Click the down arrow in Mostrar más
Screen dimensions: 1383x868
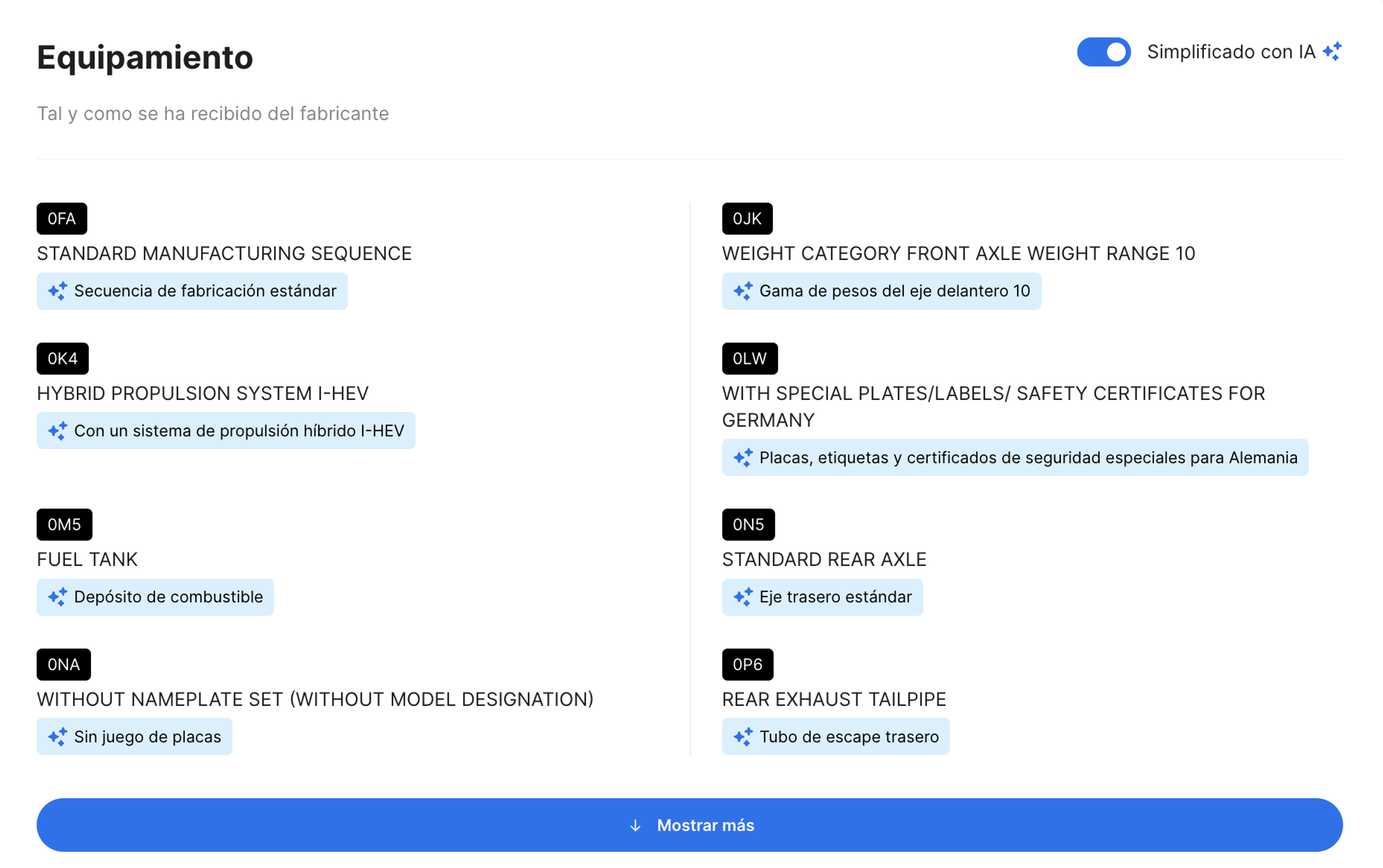635,826
